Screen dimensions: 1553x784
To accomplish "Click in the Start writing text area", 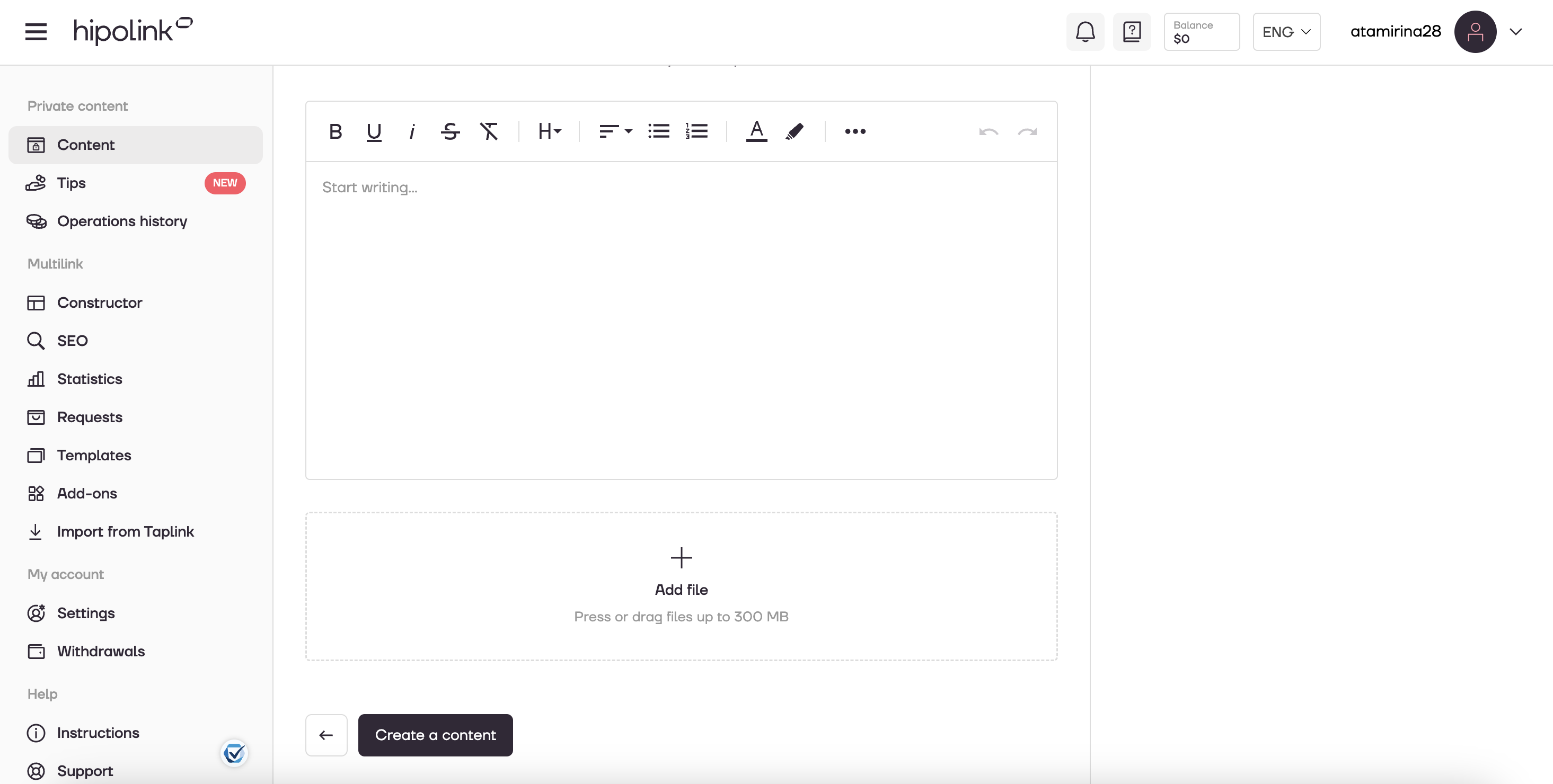I will [x=681, y=320].
